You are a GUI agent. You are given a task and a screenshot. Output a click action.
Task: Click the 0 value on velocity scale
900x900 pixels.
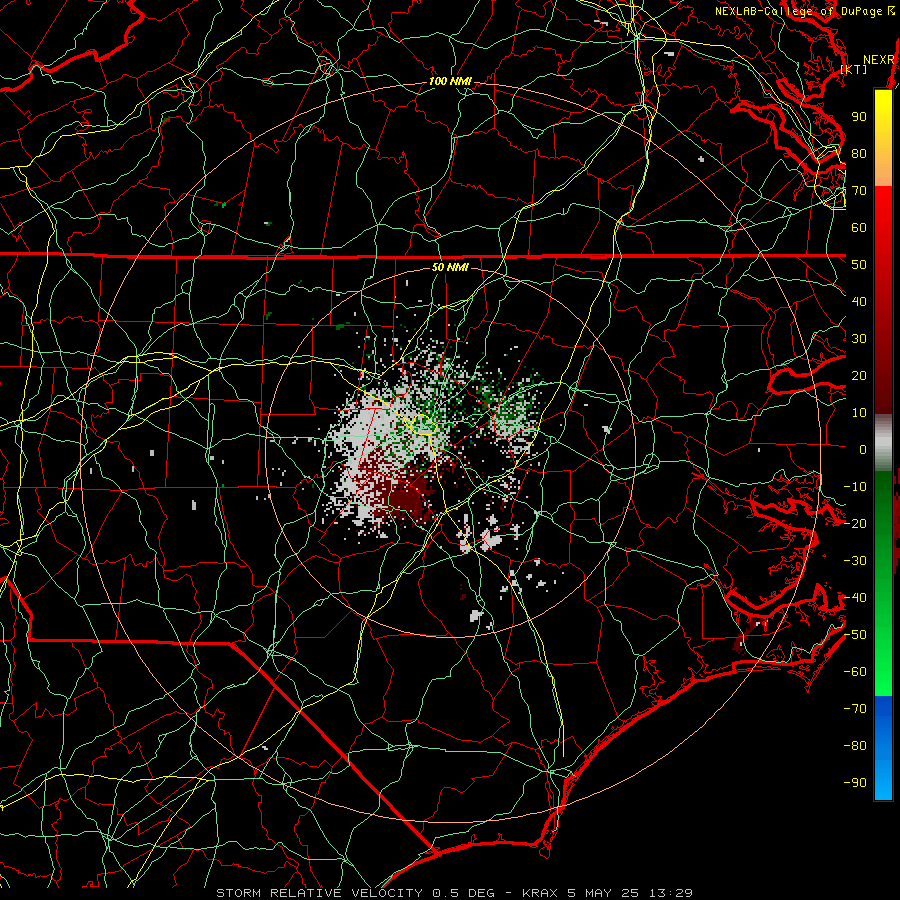(863, 449)
